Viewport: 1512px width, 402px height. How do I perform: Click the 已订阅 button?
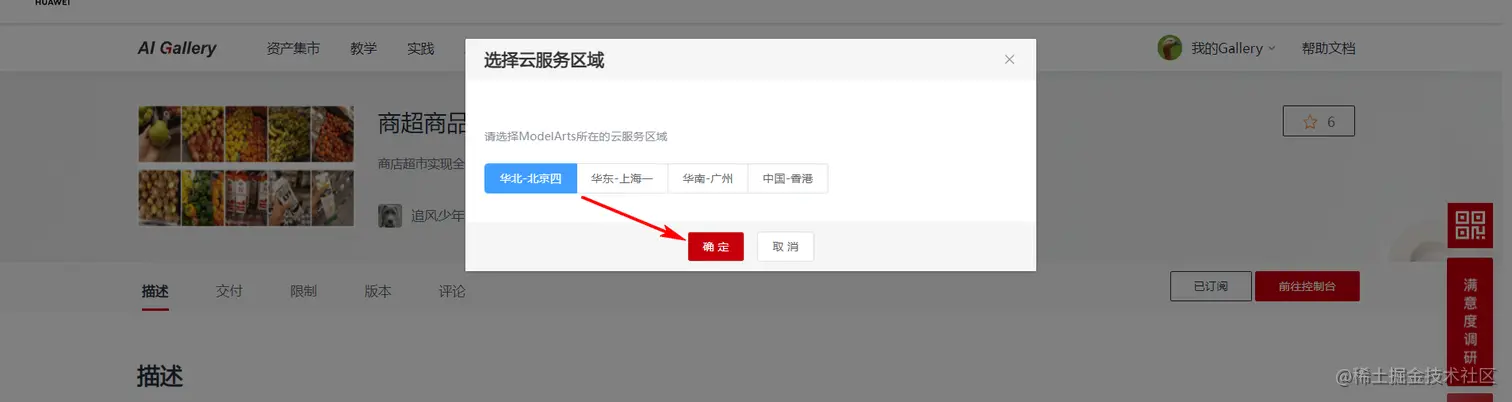1210,286
